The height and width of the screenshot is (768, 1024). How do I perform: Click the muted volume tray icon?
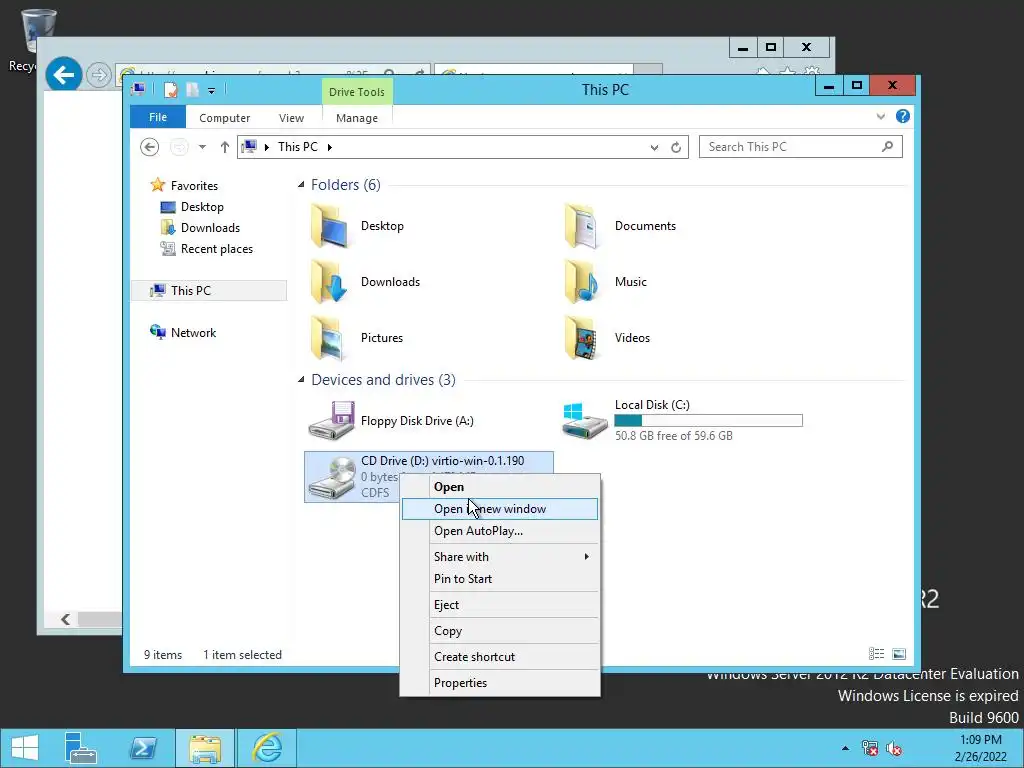(893, 748)
